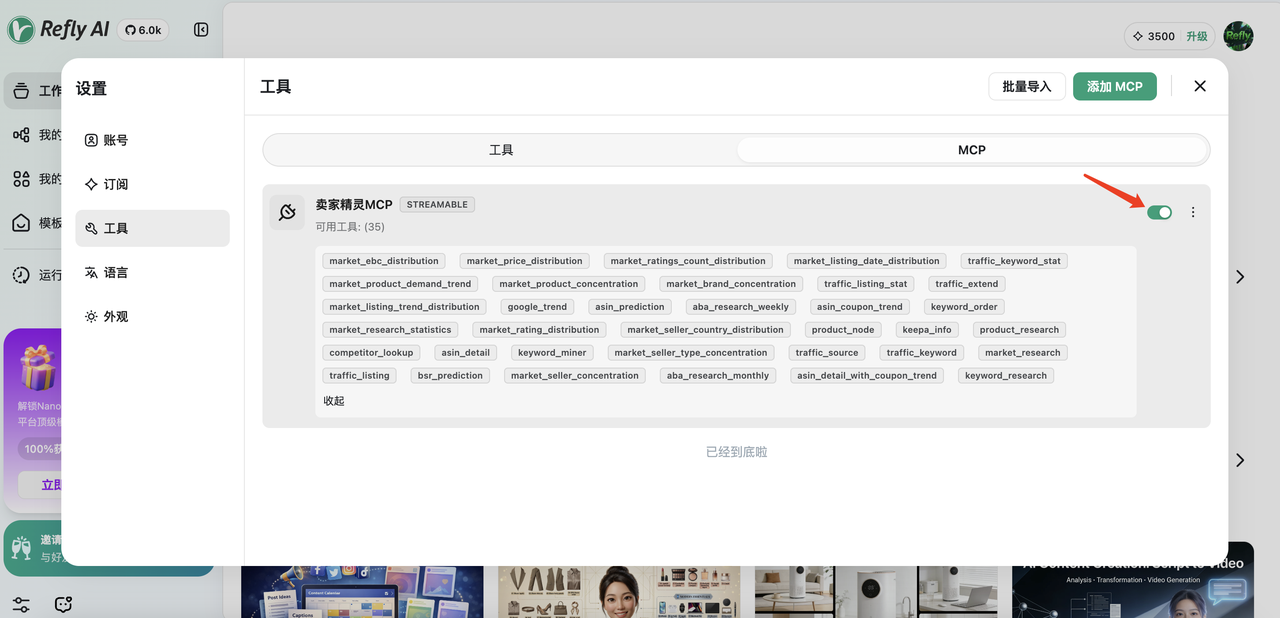Click the right arrow chevron beside the dialog
This screenshot has width=1280, height=618.
1240,277
